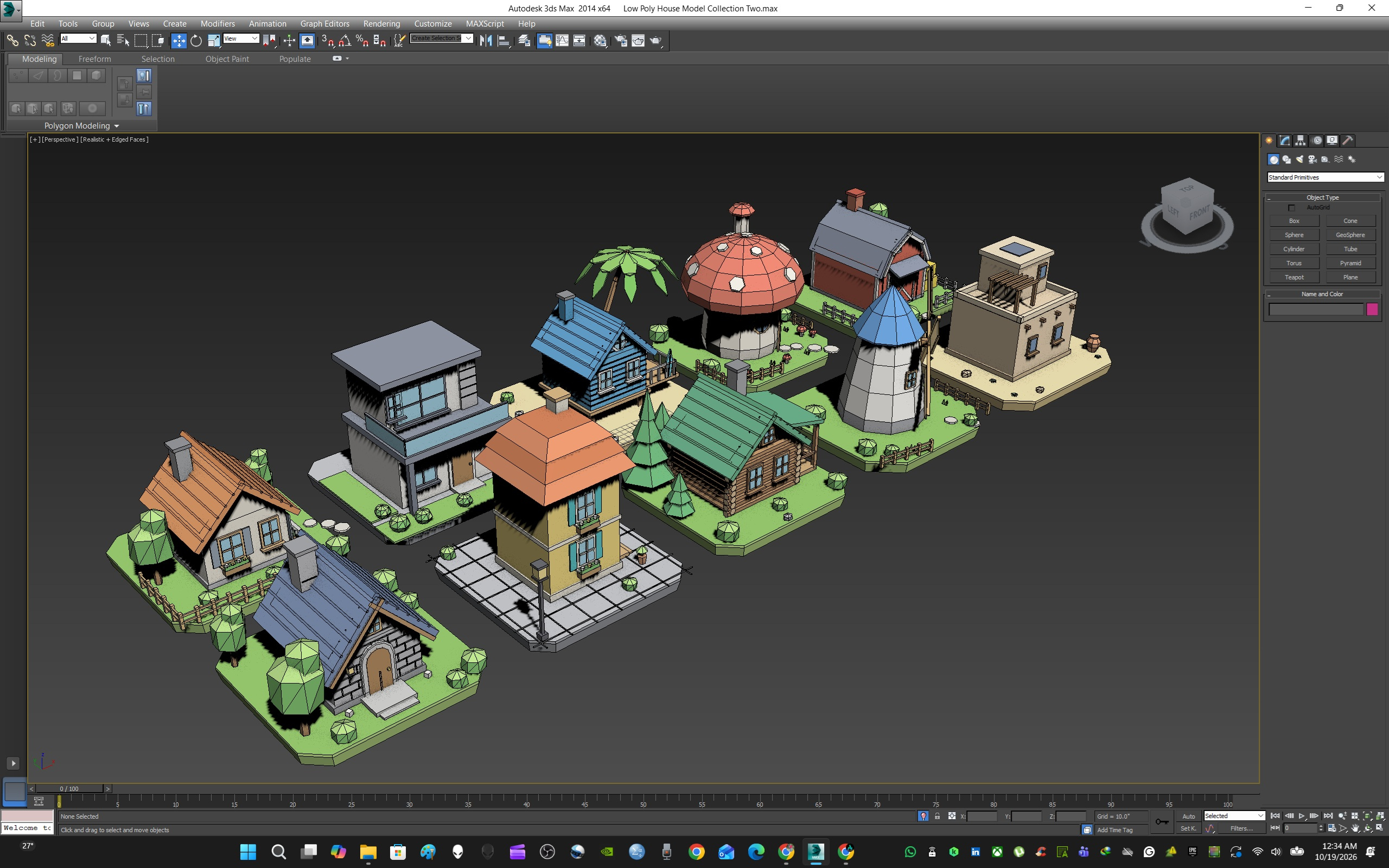Open the pink object color swatch
1389x868 pixels.
pos(1372,309)
